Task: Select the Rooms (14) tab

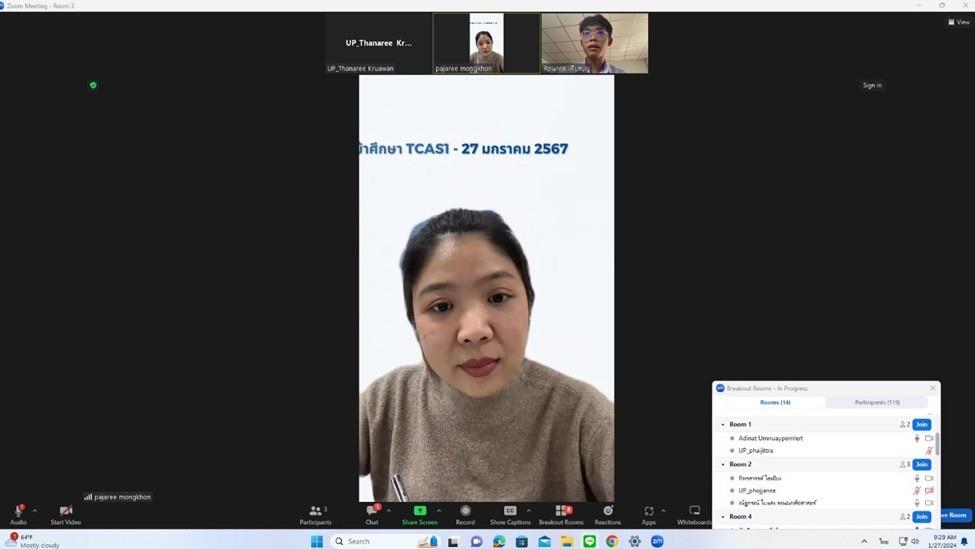Action: coord(775,403)
